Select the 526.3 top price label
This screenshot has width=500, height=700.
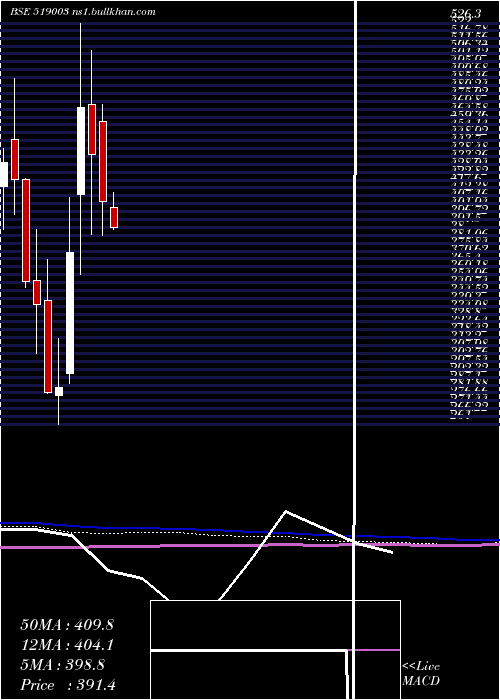(x=466, y=13)
